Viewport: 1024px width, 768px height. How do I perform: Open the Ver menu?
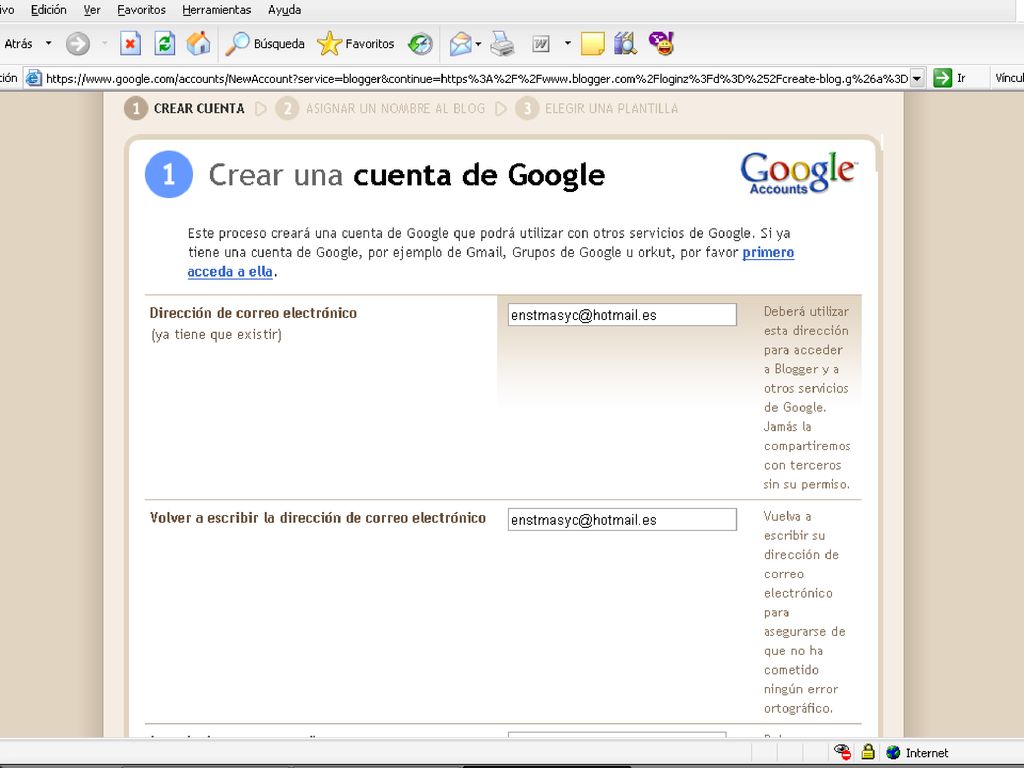click(92, 10)
